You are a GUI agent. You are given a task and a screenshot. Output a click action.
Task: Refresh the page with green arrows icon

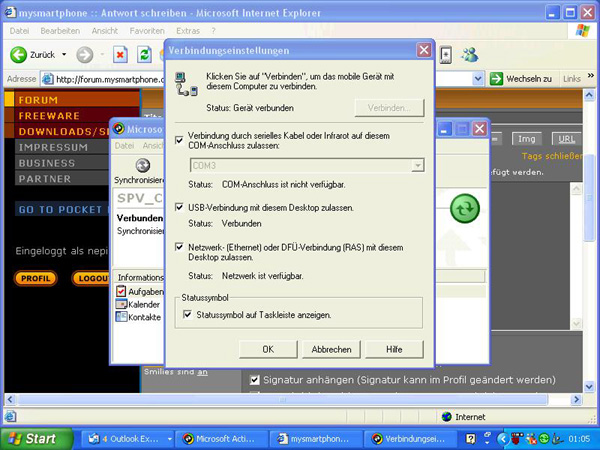[x=144, y=55]
